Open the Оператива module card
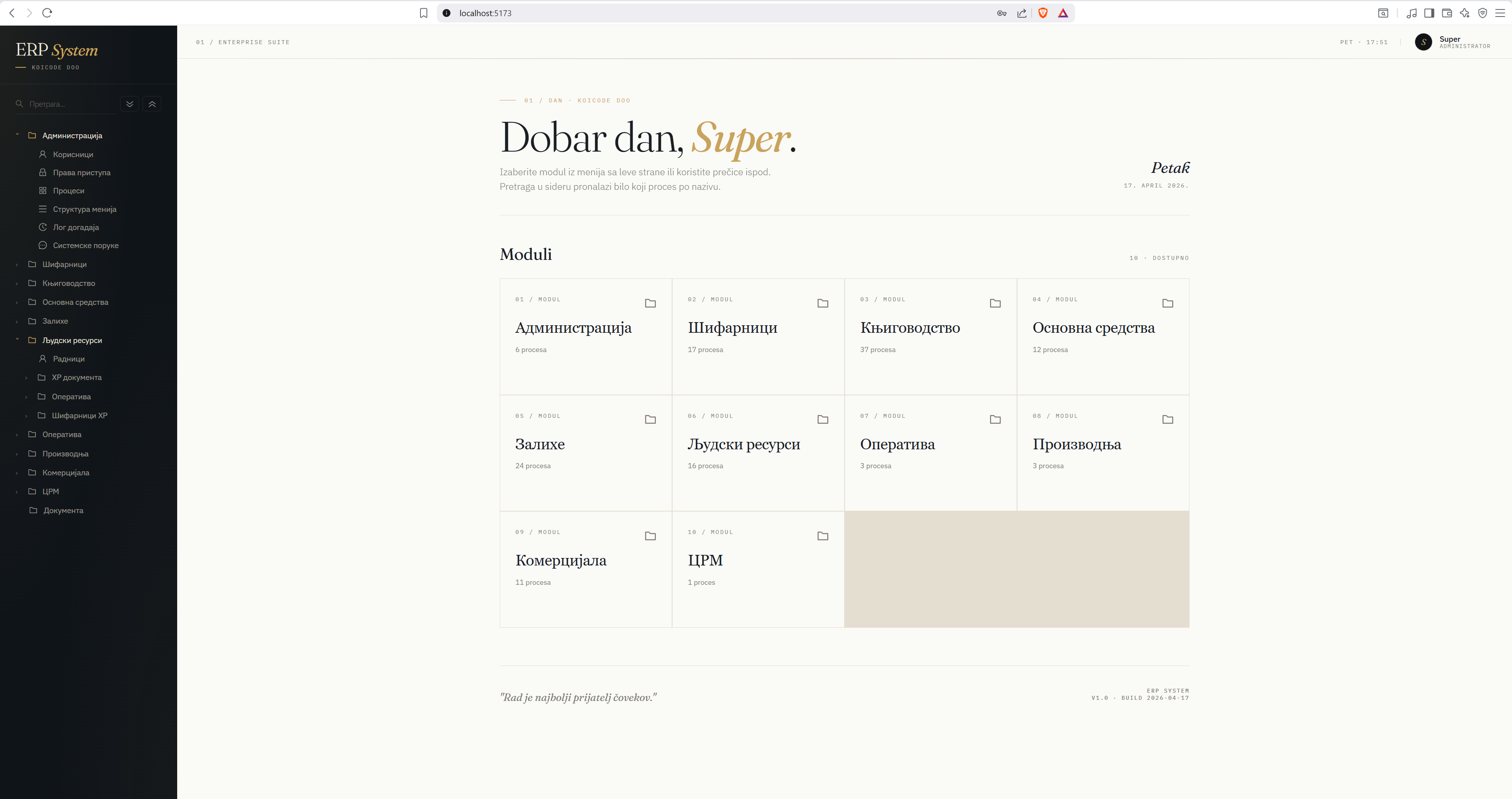1512x799 pixels. tap(930, 452)
